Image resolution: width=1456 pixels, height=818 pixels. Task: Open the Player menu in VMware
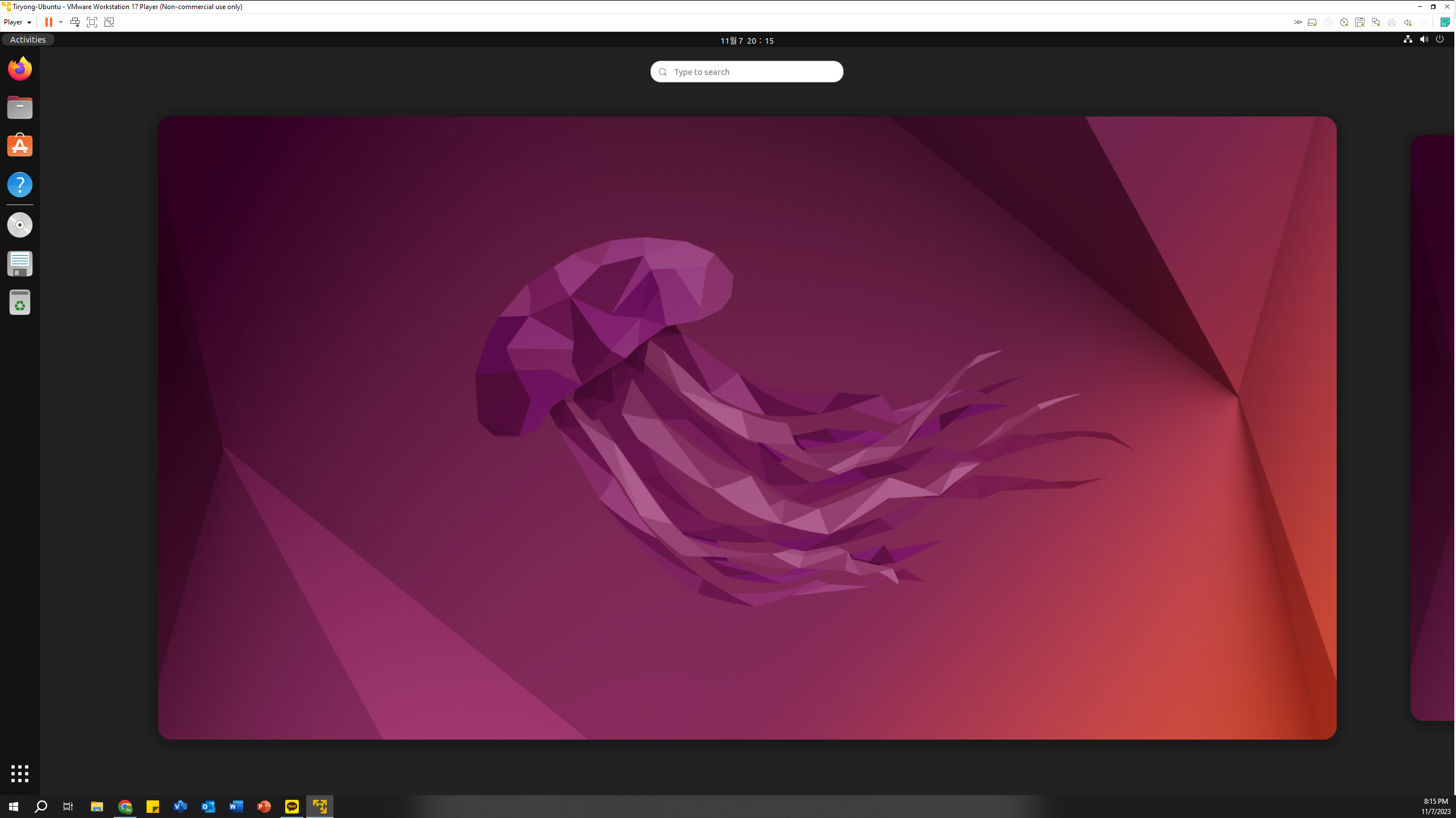17,22
